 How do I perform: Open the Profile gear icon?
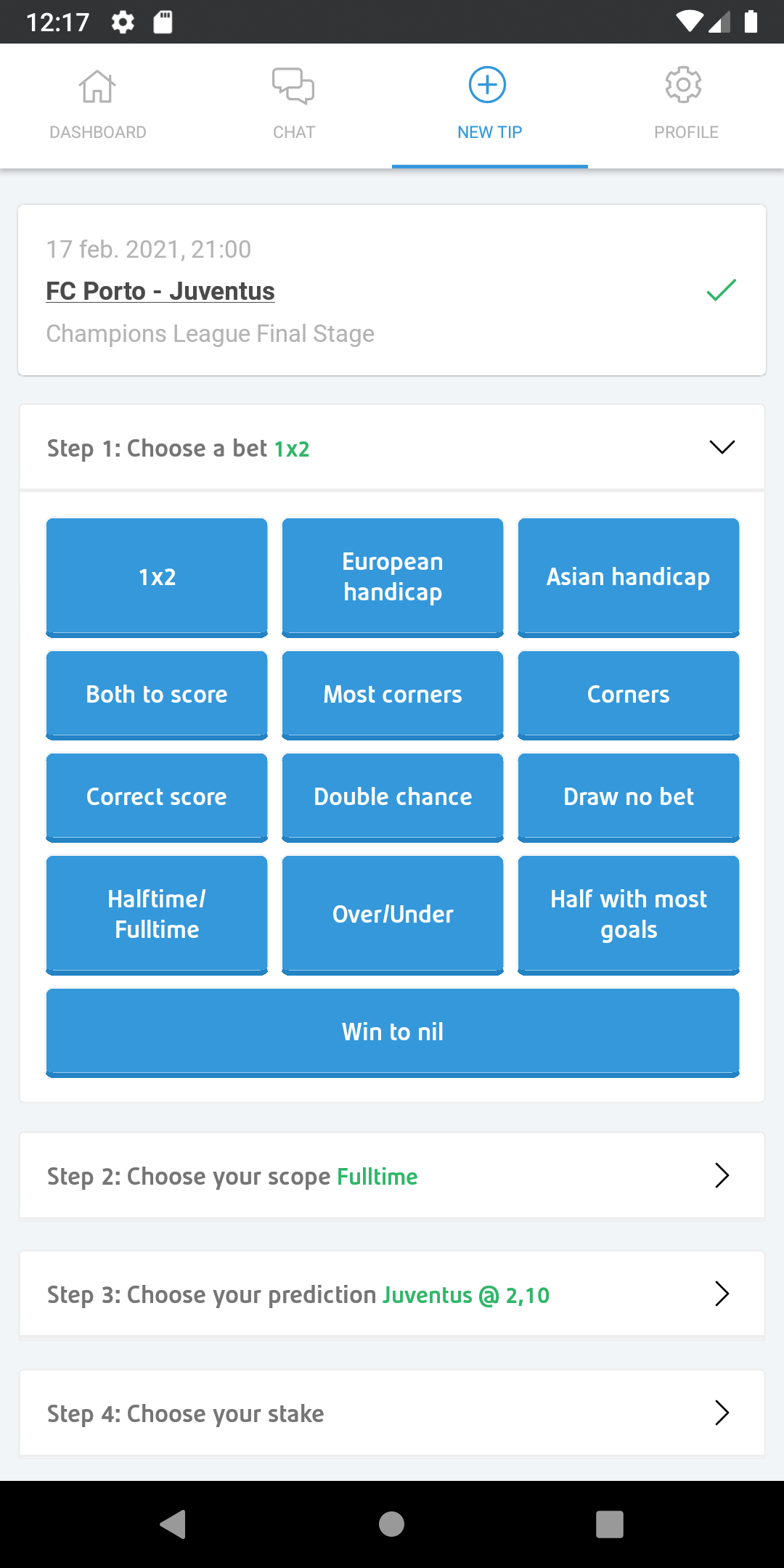[x=684, y=86]
